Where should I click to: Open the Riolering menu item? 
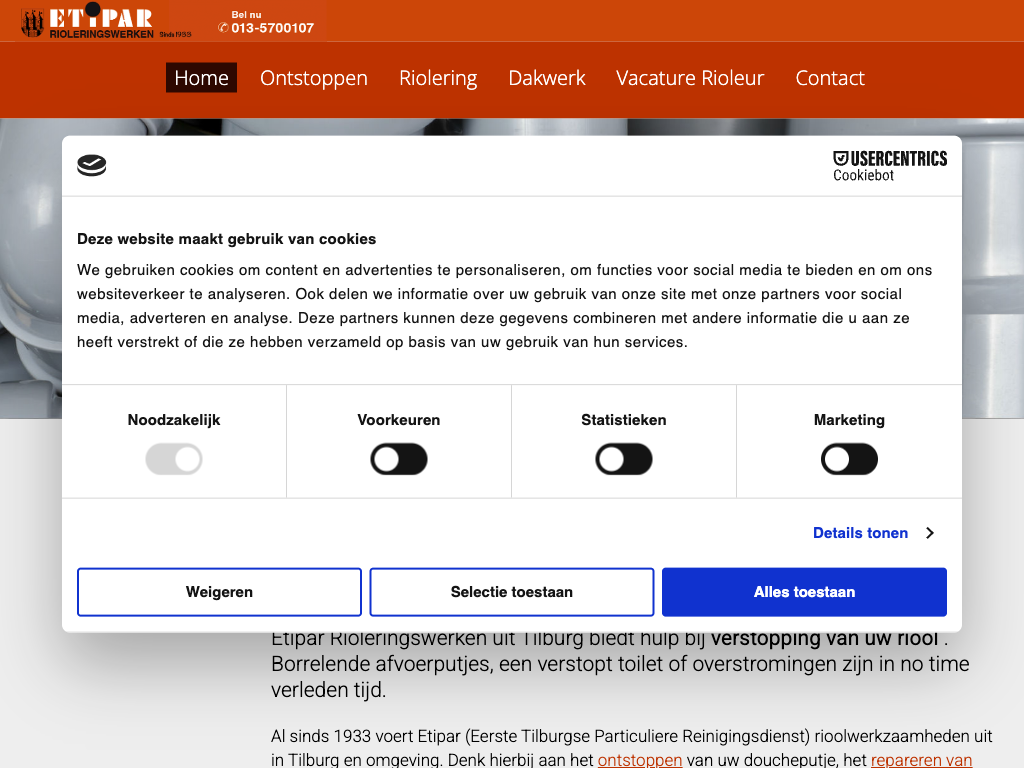pos(438,78)
